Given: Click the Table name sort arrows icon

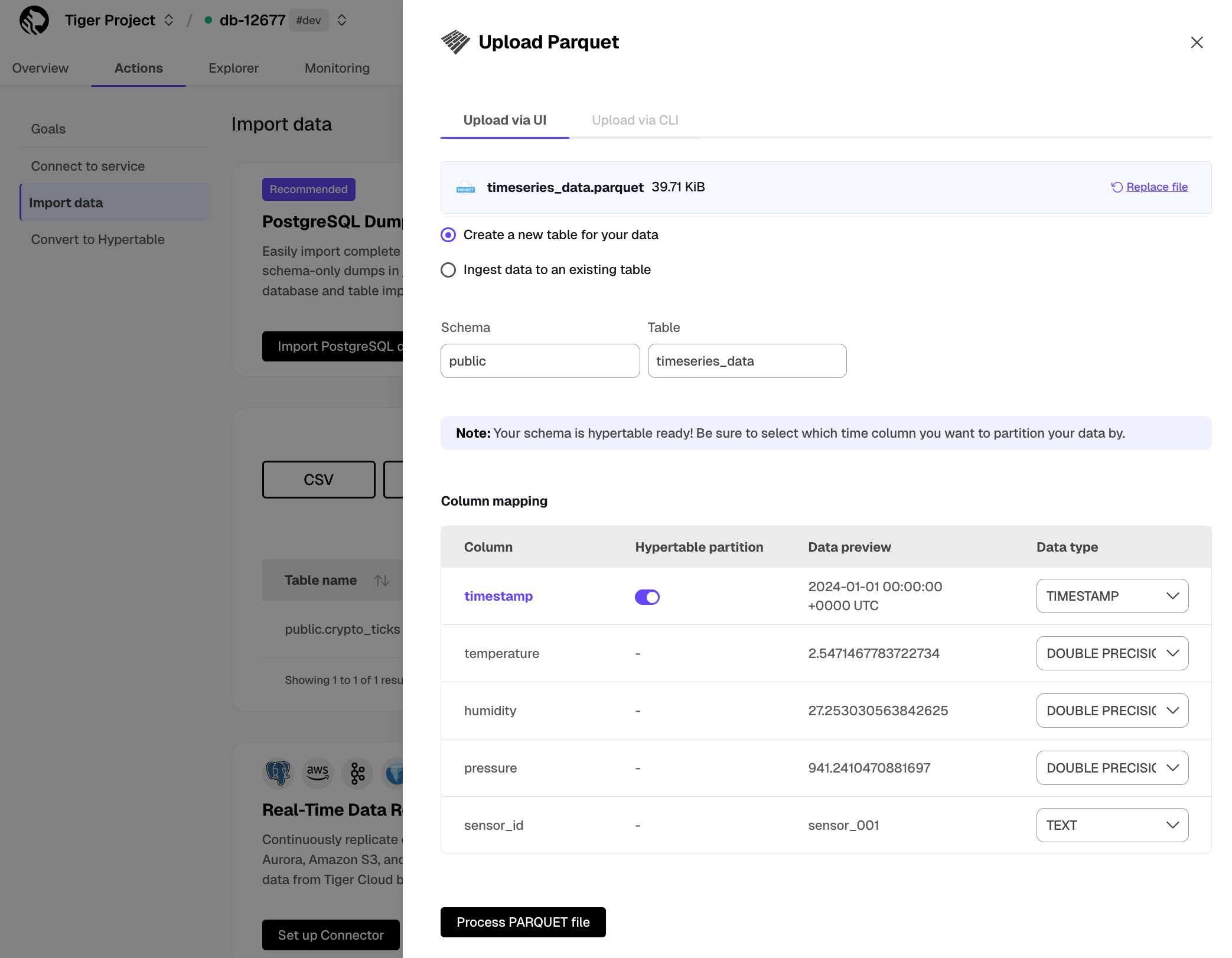Looking at the screenshot, I should pyautogui.click(x=382, y=581).
